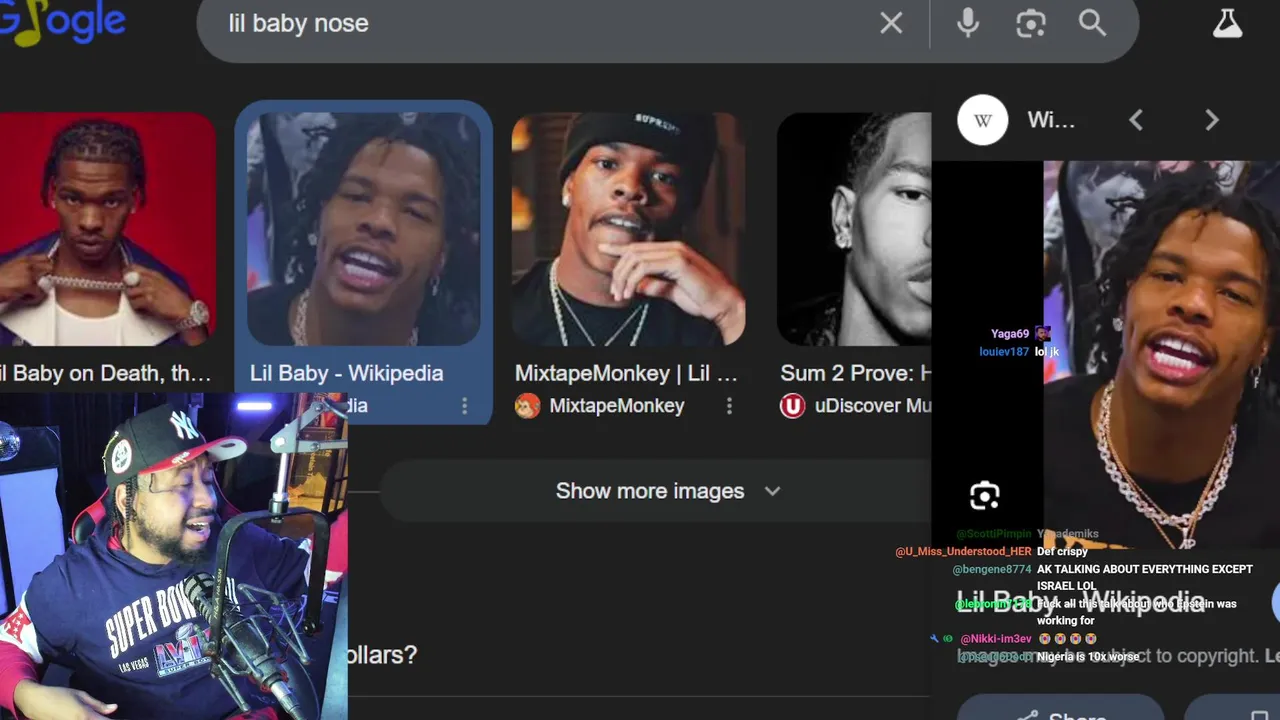Open the Sum 2 Prove uDiscover thumbnail
Screen dimensions: 1280x720
[x=854, y=229]
